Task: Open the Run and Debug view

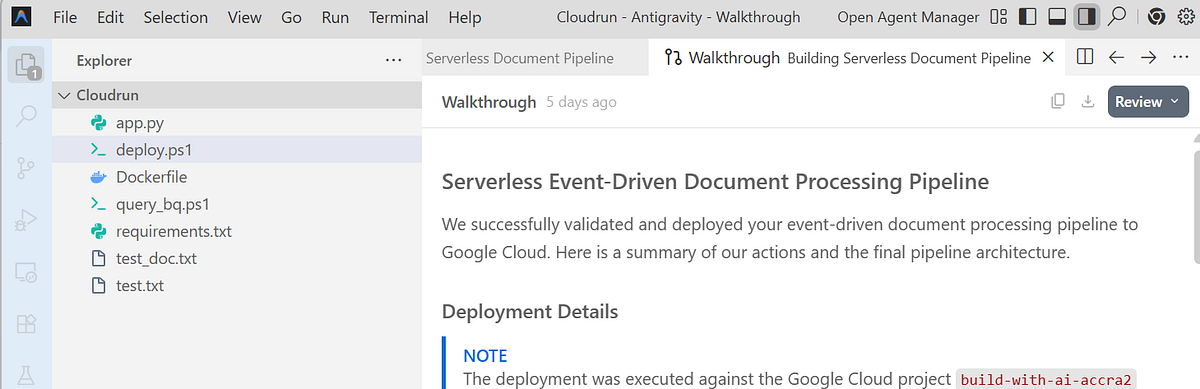Action: [26, 221]
